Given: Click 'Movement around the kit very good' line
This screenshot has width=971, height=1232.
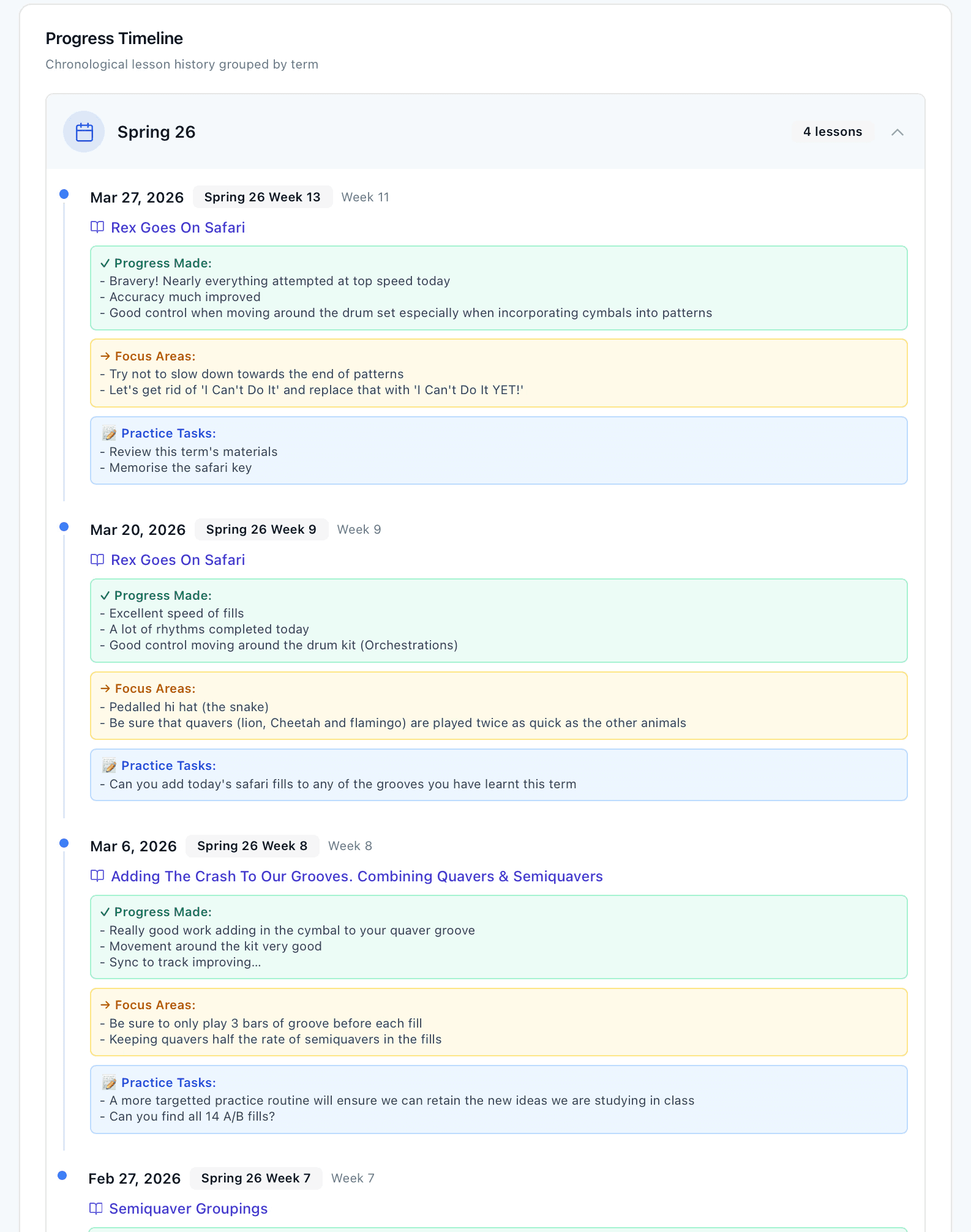Looking at the screenshot, I should pyautogui.click(x=211, y=946).
